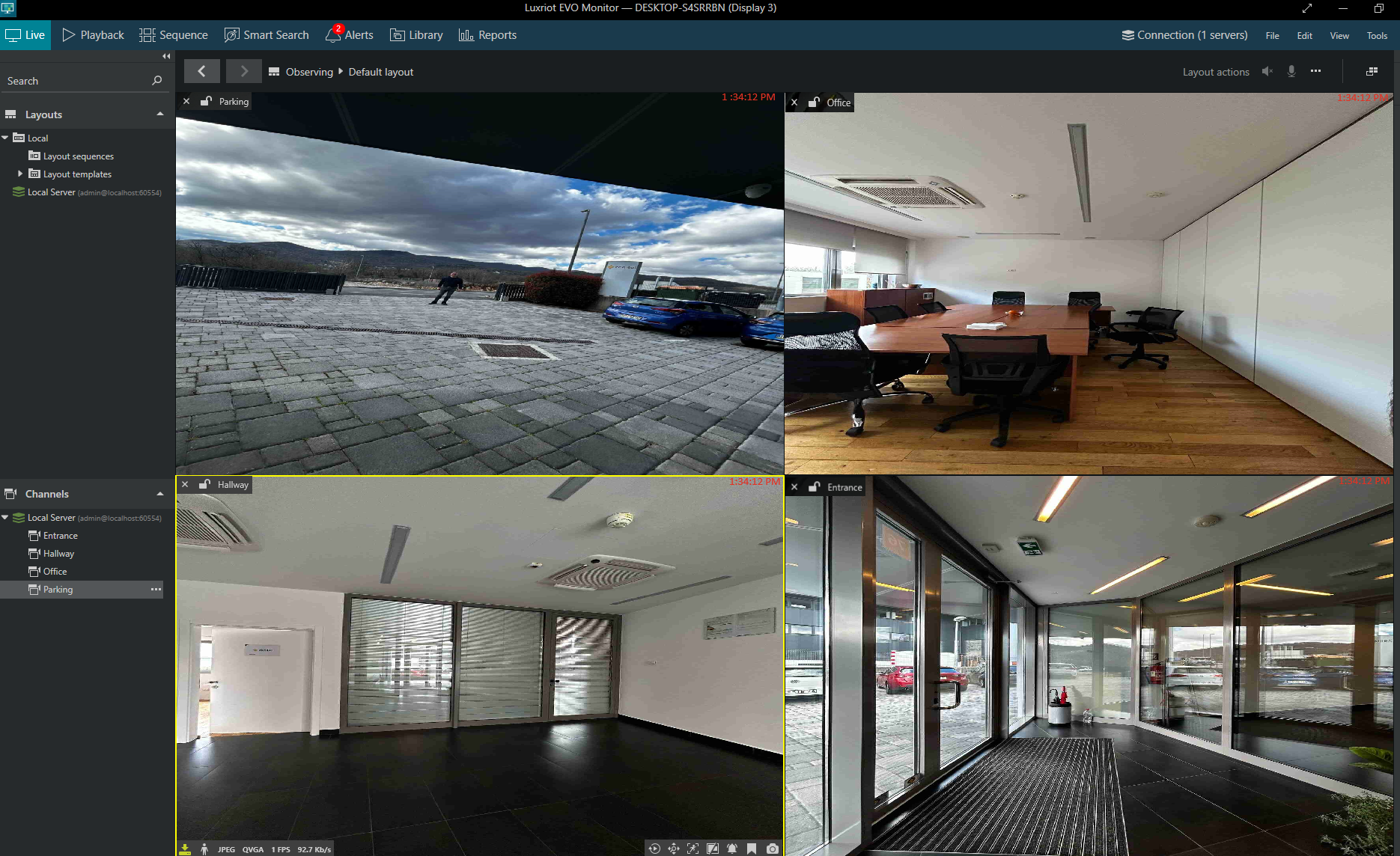Toggle lock on Parking tile
1400x856 pixels.
[x=206, y=101]
